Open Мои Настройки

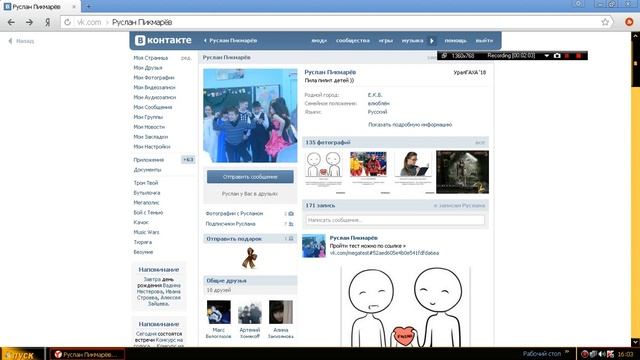coord(152,147)
